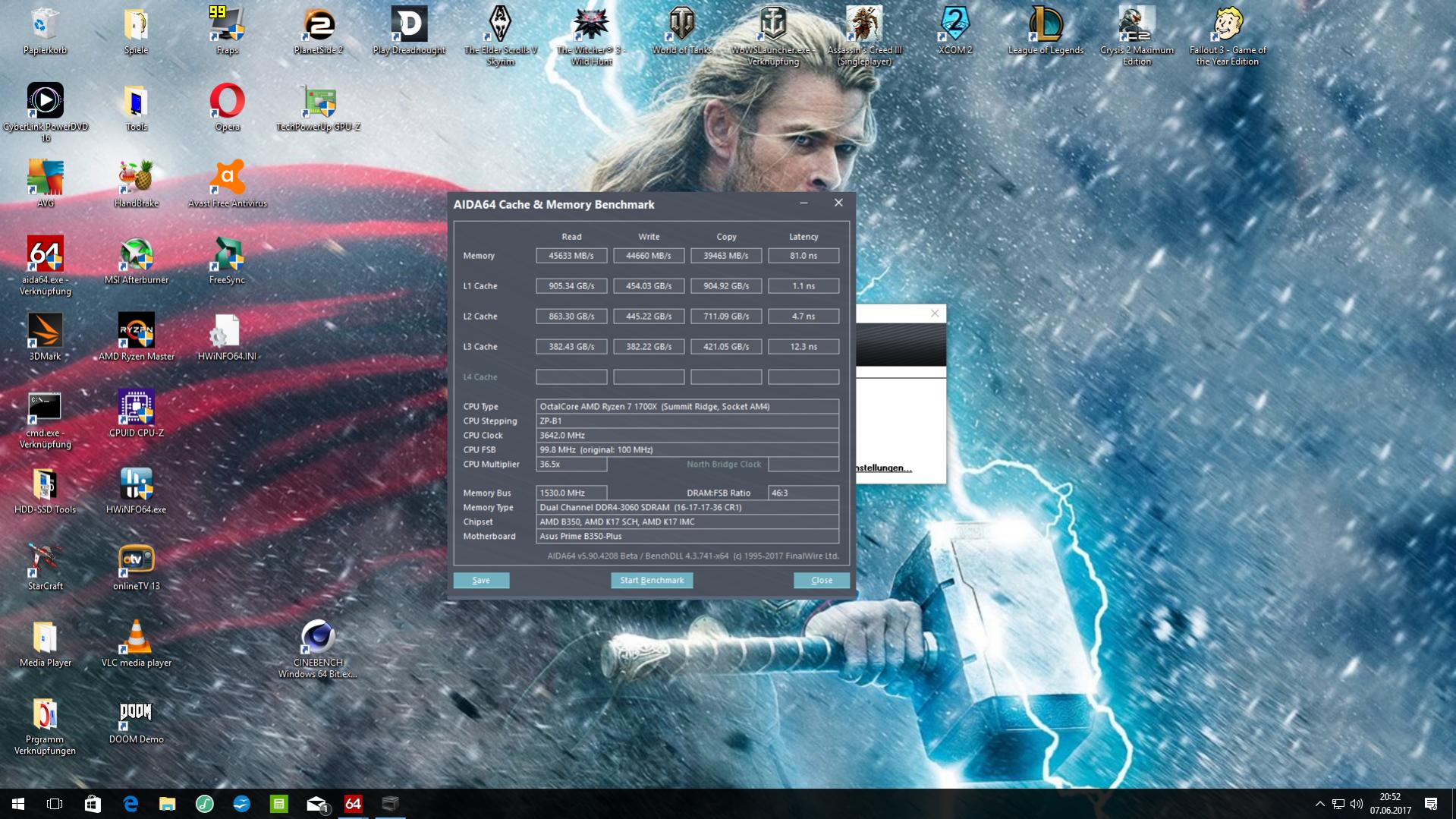Launch 3DMark desktop shortcut
Image resolution: width=1456 pixels, height=819 pixels.
tap(45, 337)
